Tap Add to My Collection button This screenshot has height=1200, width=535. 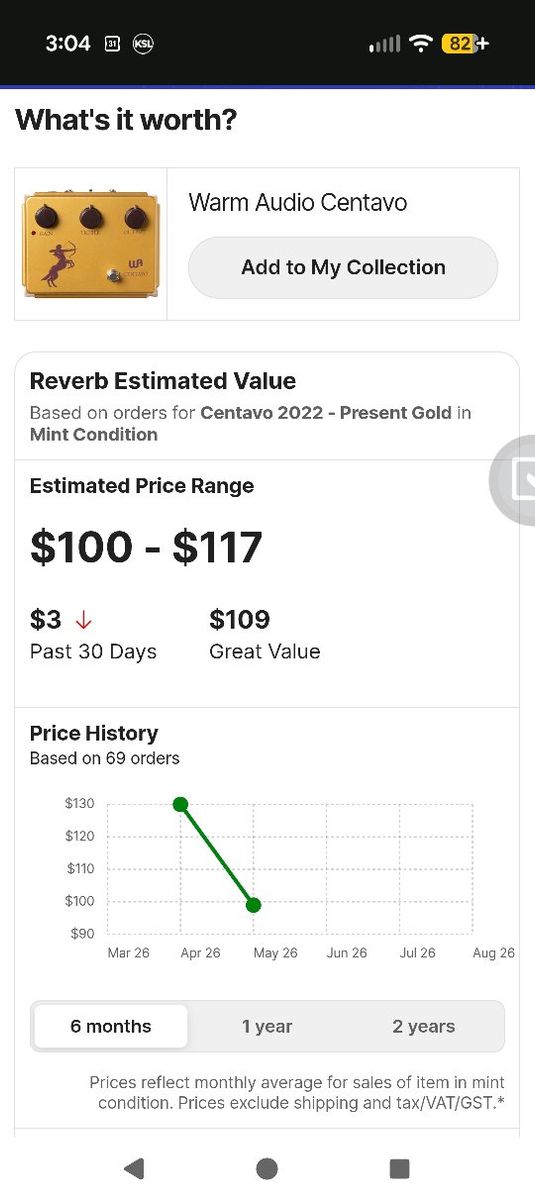343,267
